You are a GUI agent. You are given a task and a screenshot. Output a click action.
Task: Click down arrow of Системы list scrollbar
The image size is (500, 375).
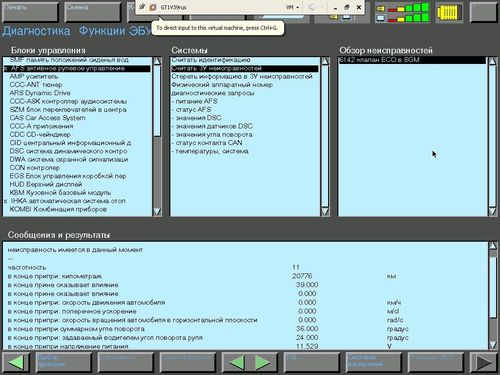click(325, 212)
